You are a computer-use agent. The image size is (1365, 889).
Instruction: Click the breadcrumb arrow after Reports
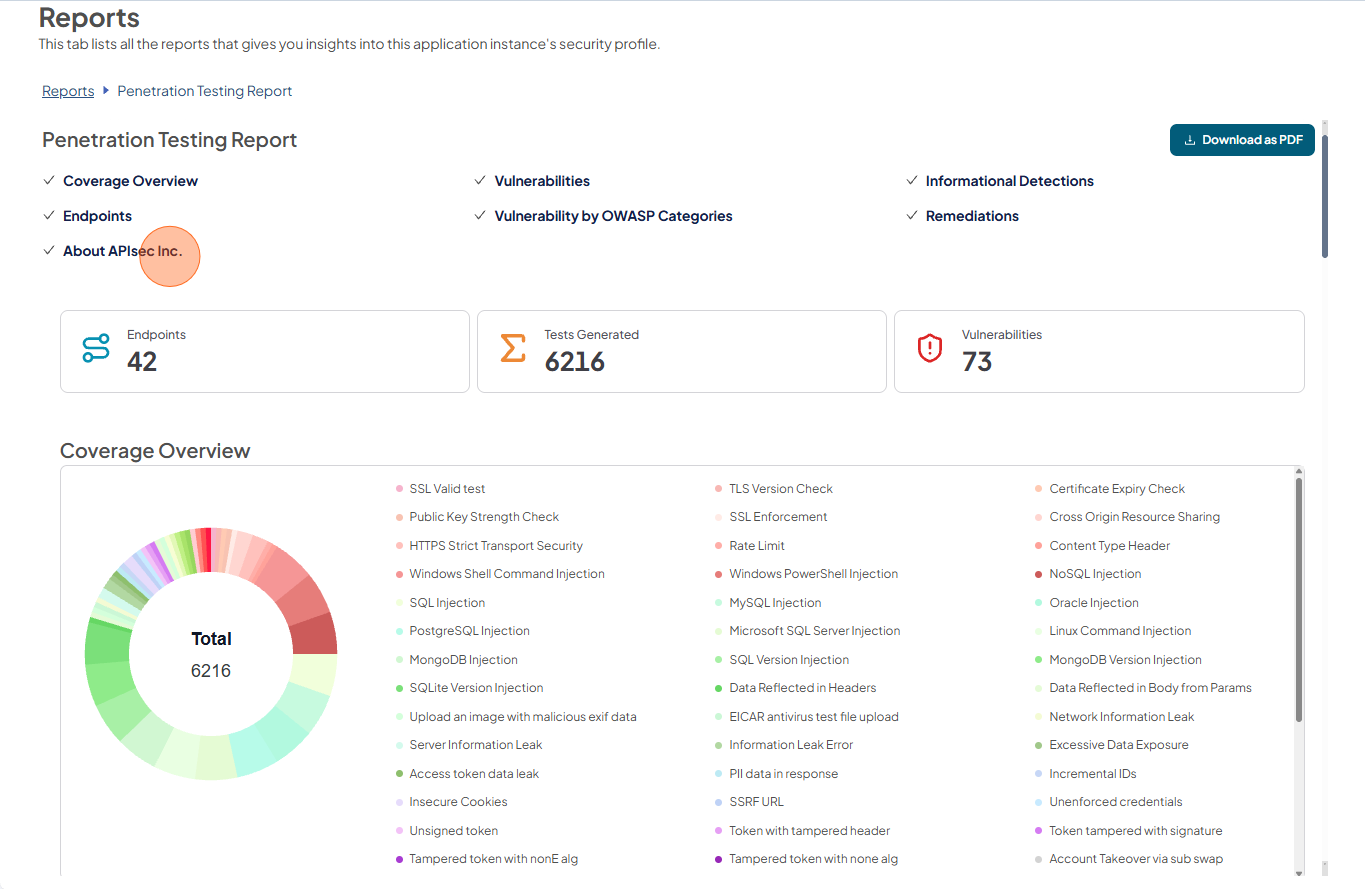[x=106, y=91]
